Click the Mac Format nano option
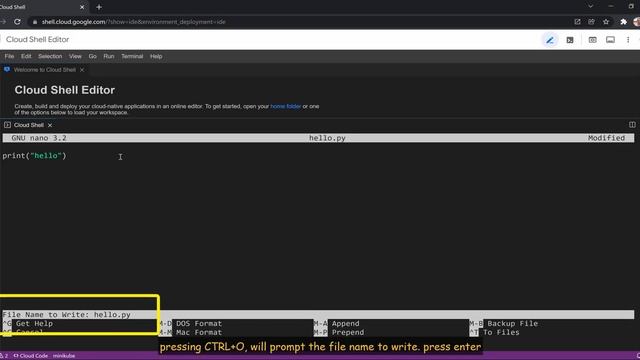640x360 pixels. click(x=199, y=333)
